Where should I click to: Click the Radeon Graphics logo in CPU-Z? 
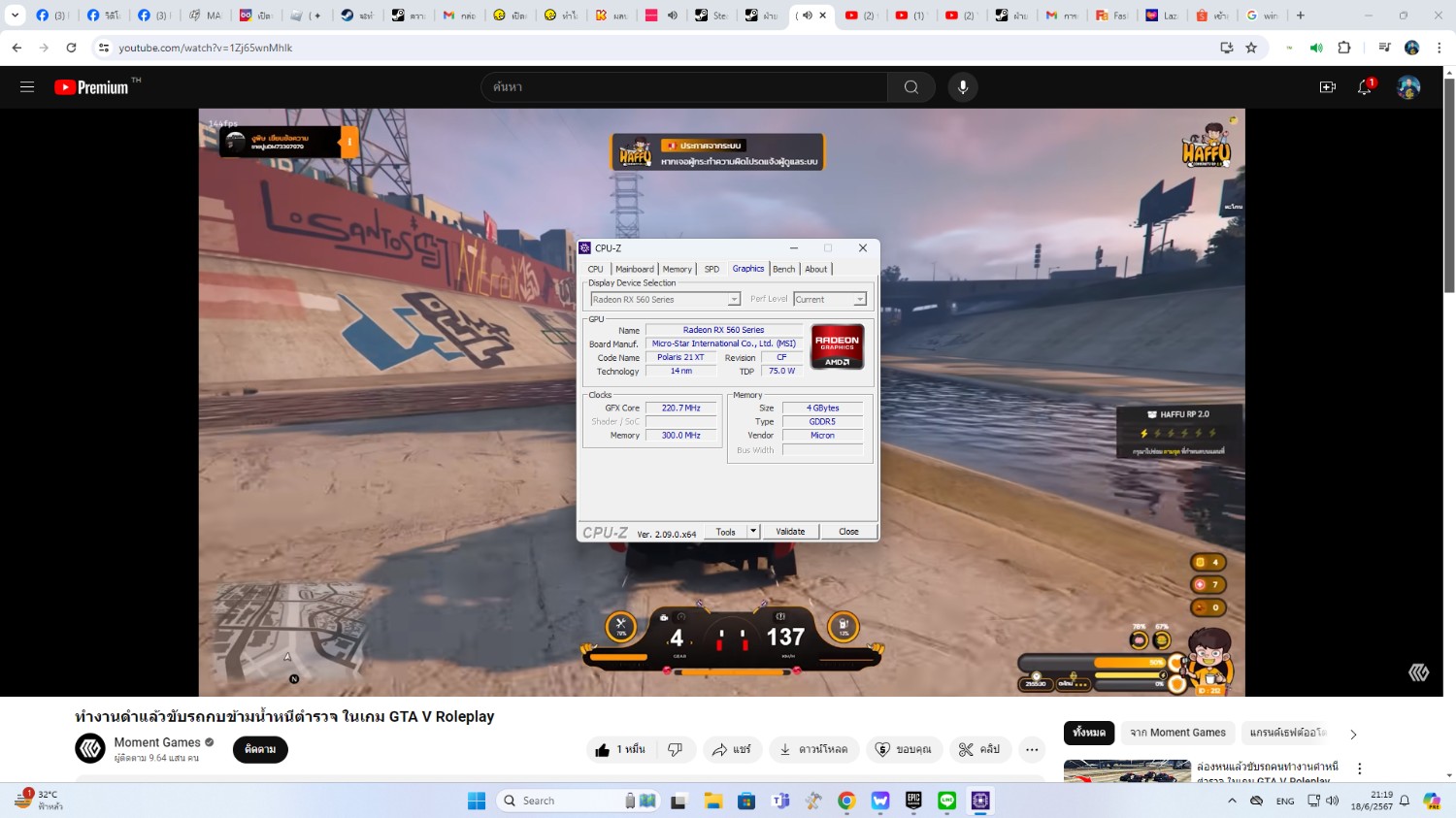click(838, 346)
